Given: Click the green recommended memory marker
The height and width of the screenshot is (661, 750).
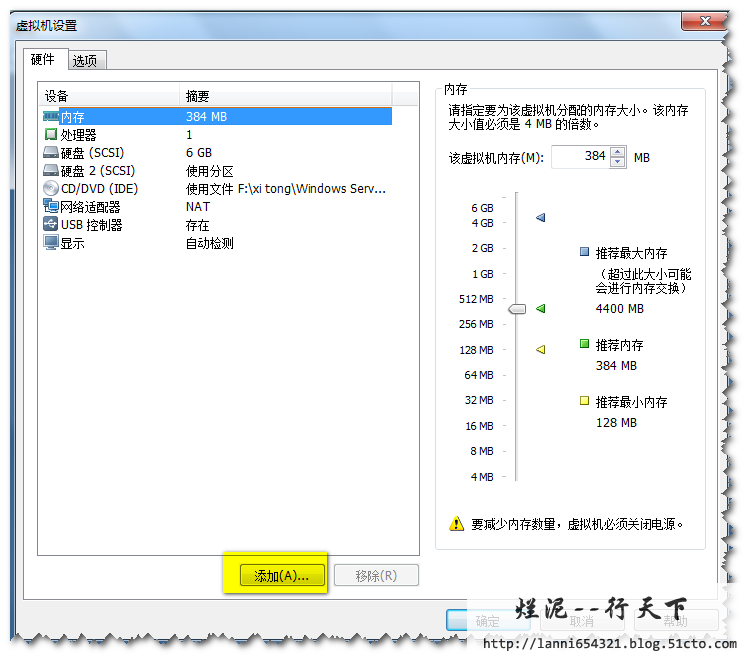Looking at the screenshot, I should tap(541, 309).
